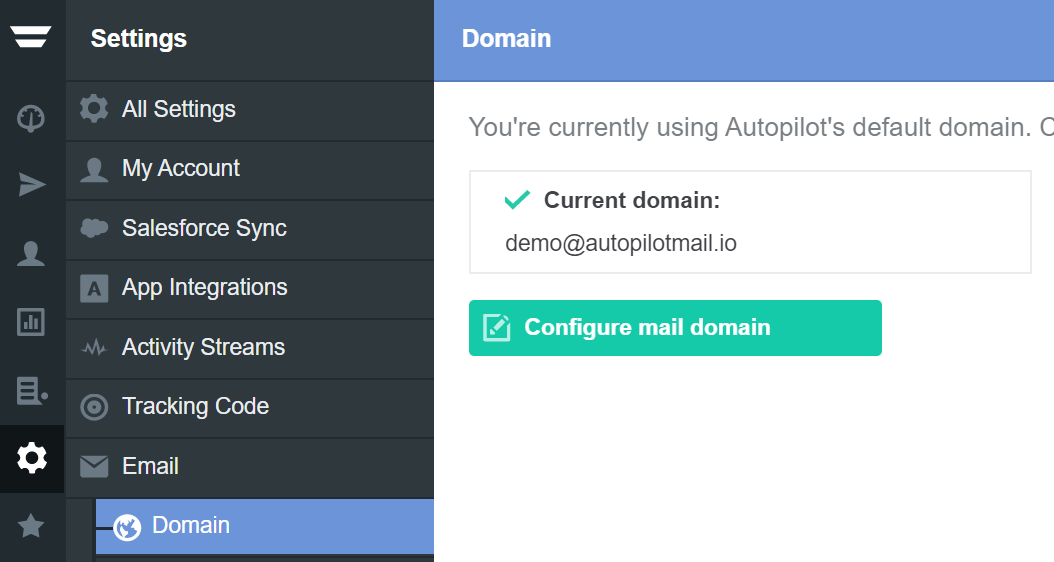Open Tracking Code settings

(x=195, y=406)
